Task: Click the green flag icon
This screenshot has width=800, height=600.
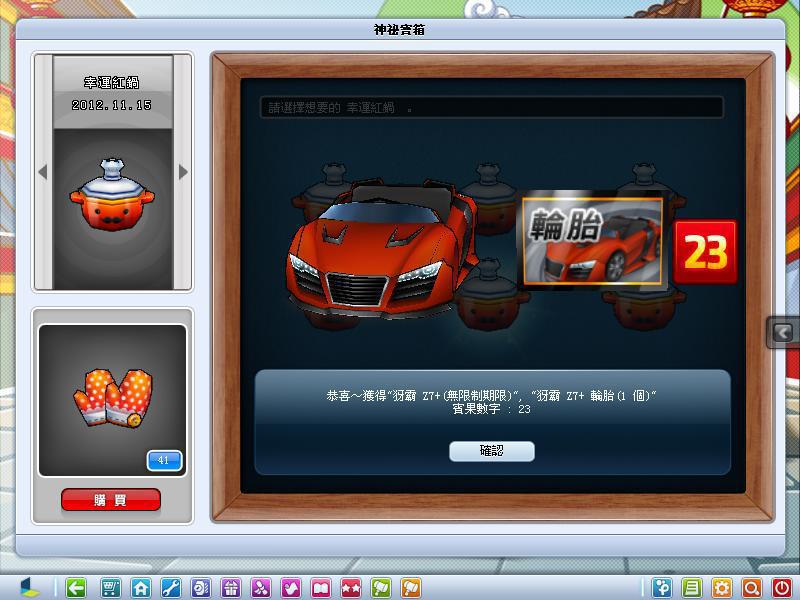Action: (381, 588)
